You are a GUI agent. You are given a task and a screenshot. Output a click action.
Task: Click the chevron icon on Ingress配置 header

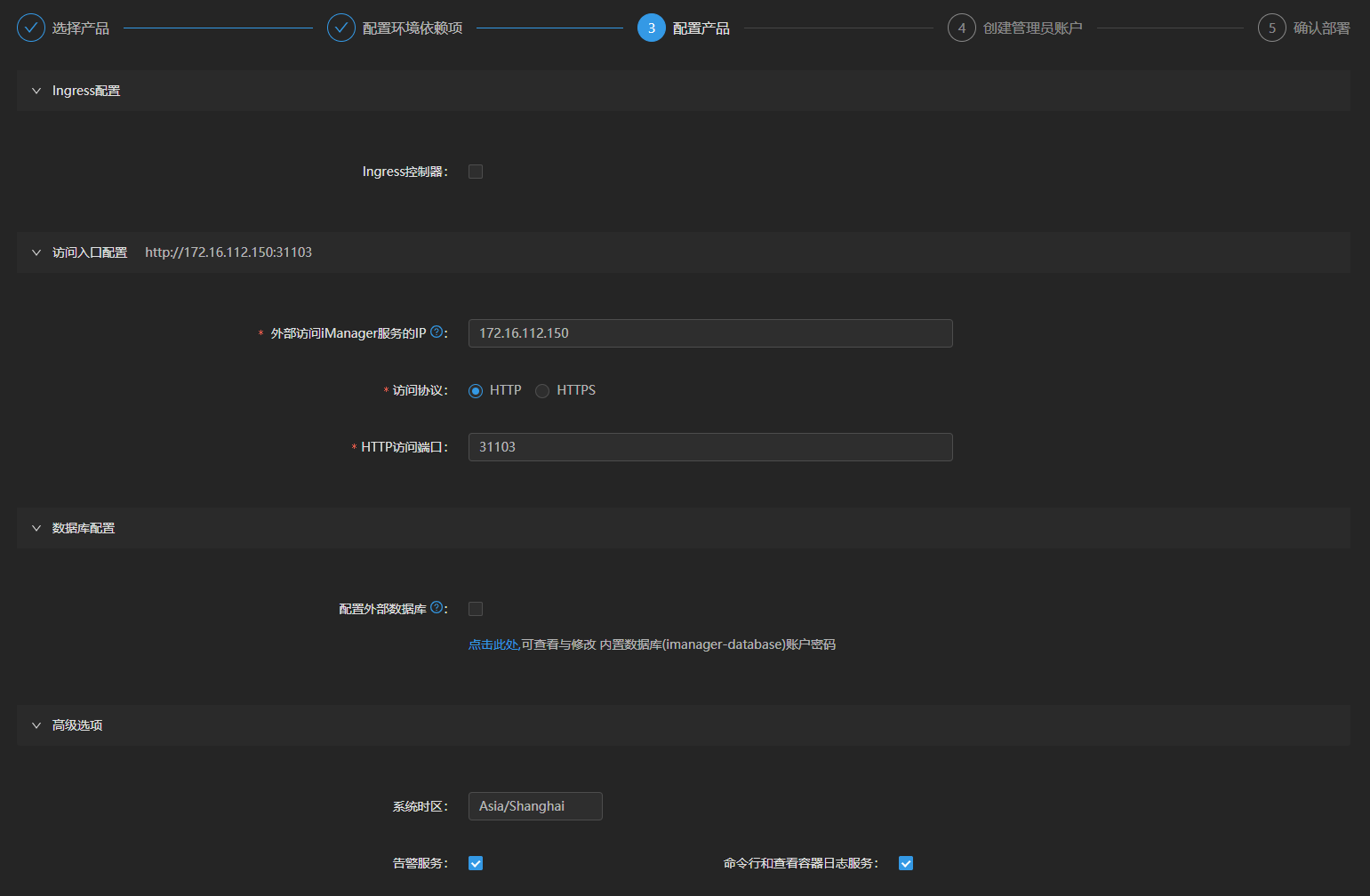point(36,90)
